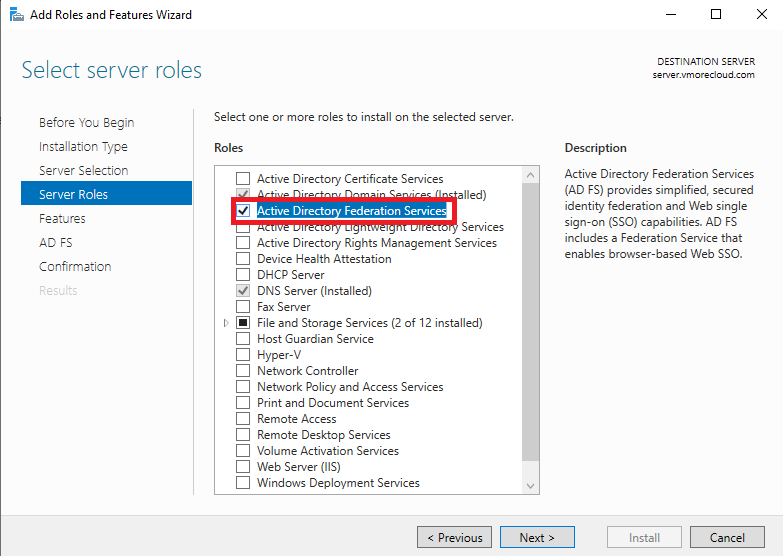Select the Remote Desktop Services label
This screenshot has height=556, width=783.
tap(324, 435)
